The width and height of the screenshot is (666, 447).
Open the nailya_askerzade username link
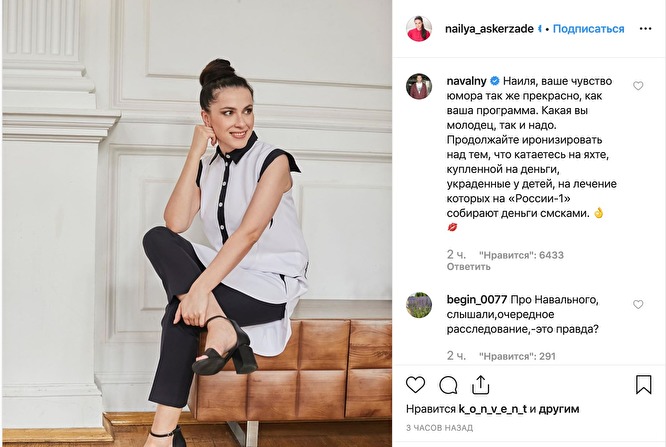489,29
